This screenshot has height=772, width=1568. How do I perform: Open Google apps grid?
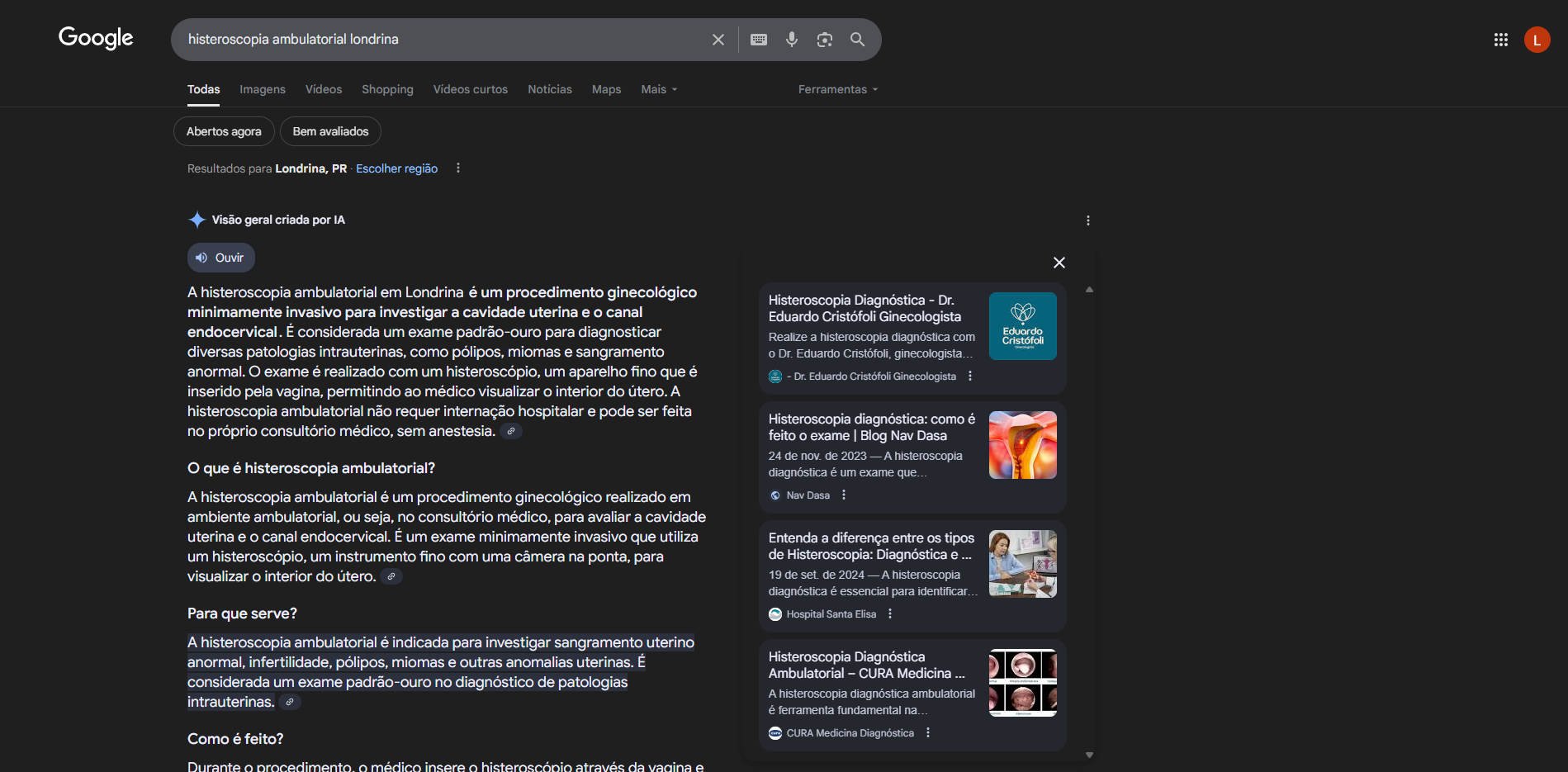tap(1501, 40)
